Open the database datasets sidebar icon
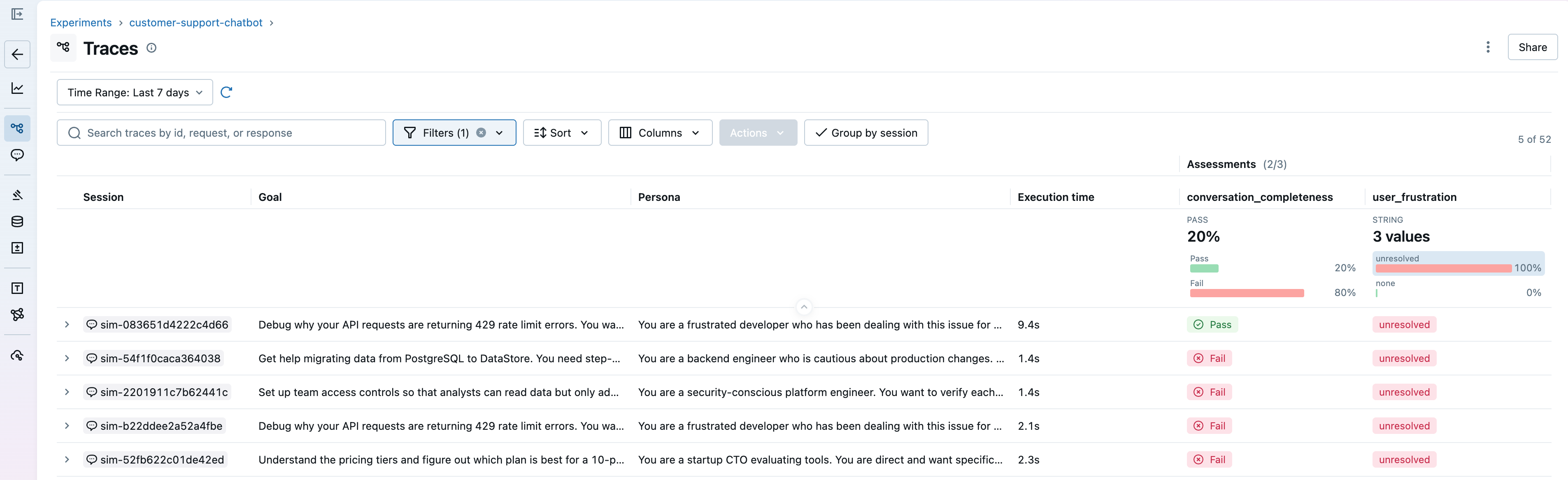Image resolution: width=1568 pixels, height=480 pixels. tap(17, 222)
